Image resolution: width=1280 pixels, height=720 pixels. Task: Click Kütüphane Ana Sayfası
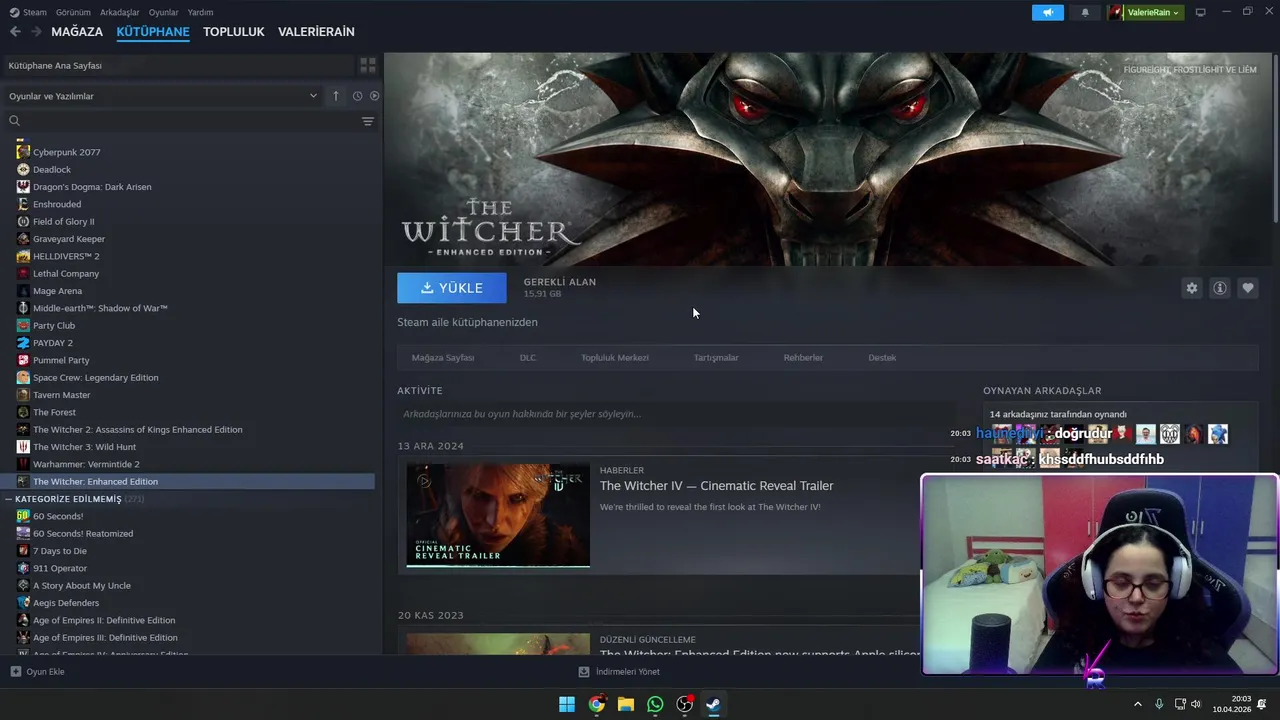click(55, 65)
